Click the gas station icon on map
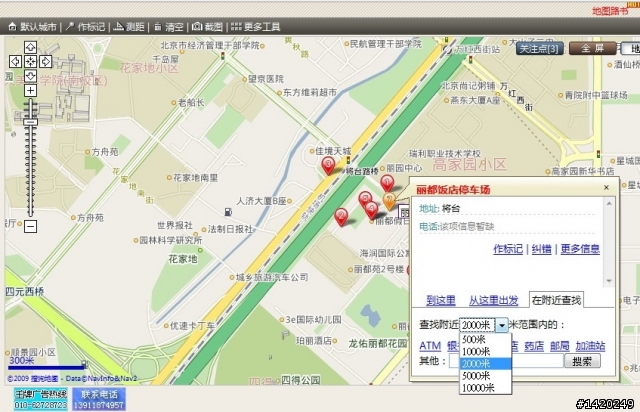The image size is (640, 412). coord(228,212)
